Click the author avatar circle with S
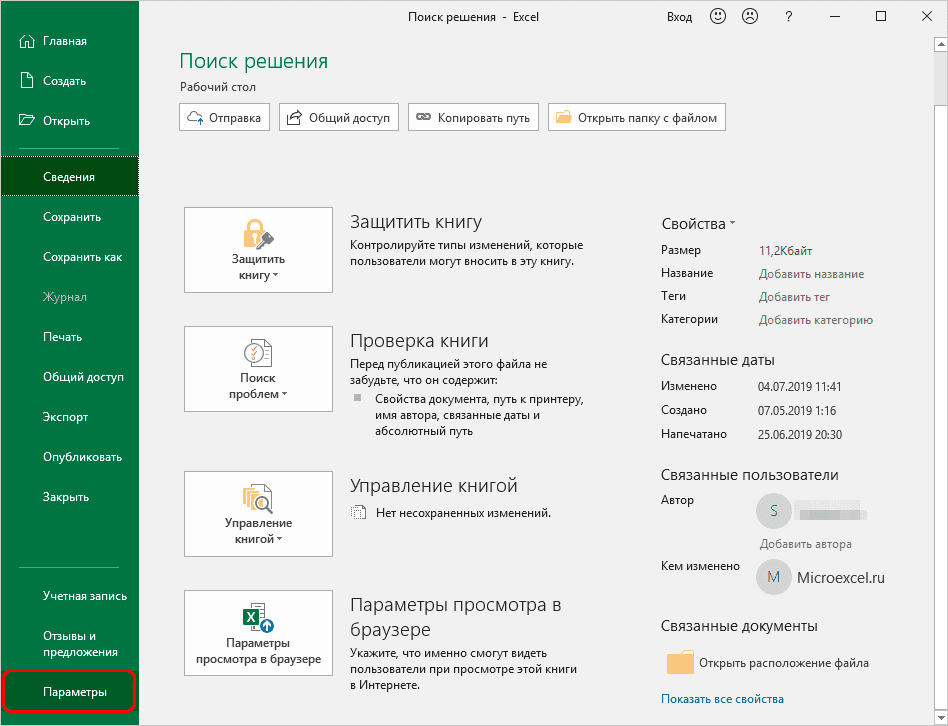 (x=773, y=511)
